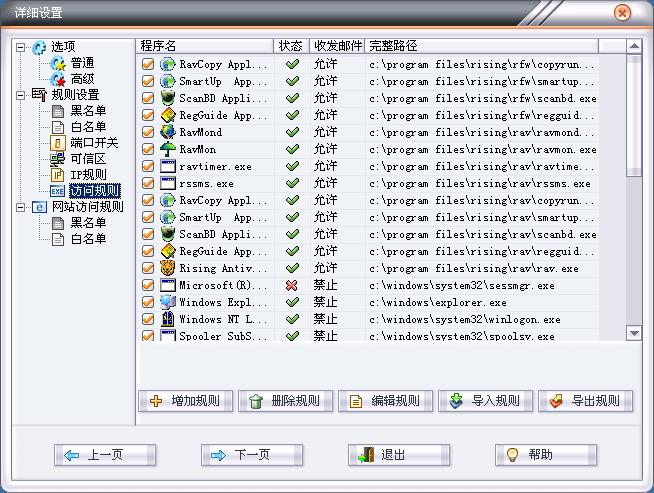Toggle the rssms.exe rule checkbox

tap(148, 183)
